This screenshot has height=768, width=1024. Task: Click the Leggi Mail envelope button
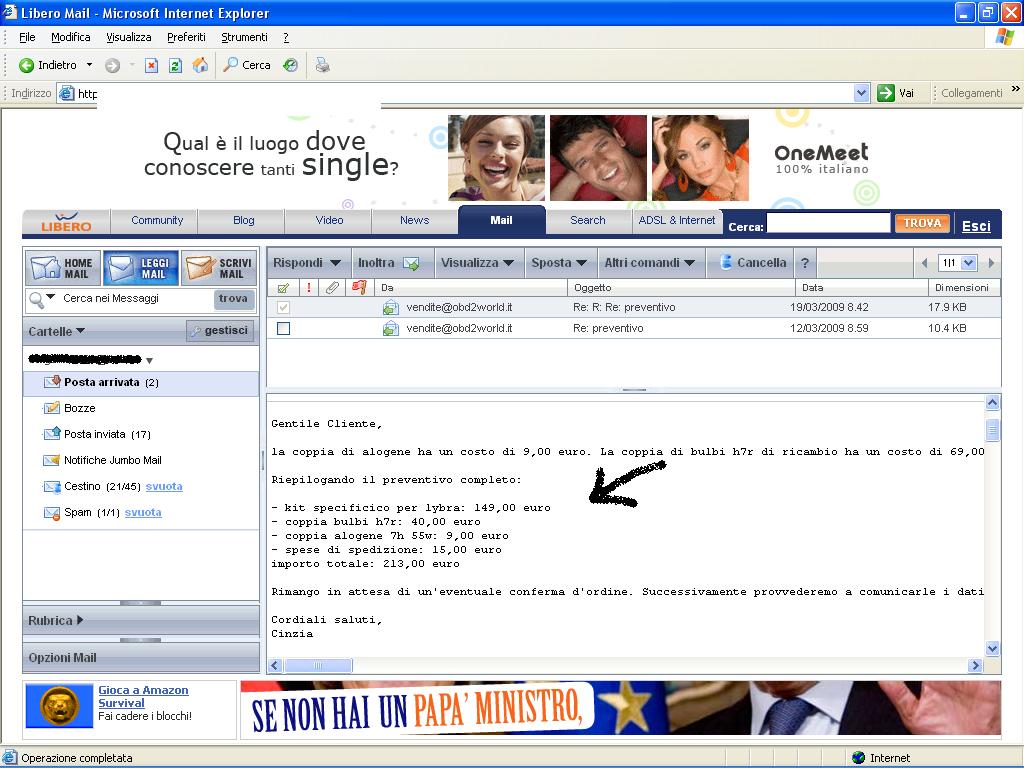pyautogui.click(x=140, y=268)
